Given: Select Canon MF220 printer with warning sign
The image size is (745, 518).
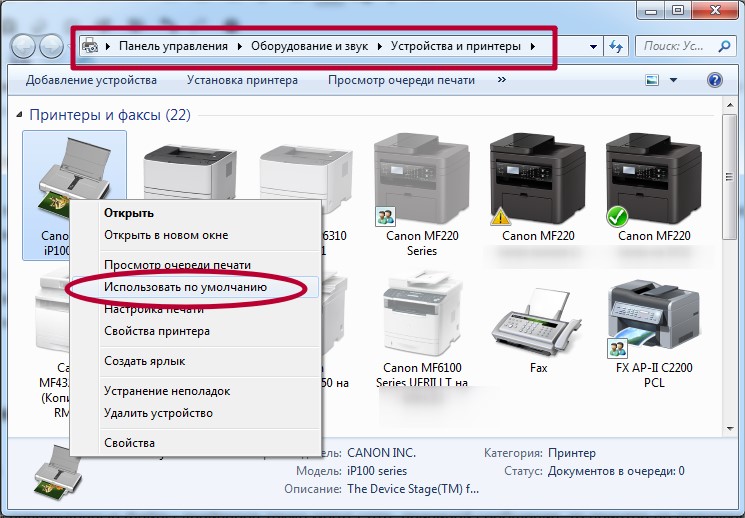Looking at the screenshot, I should tap(538, 187).
